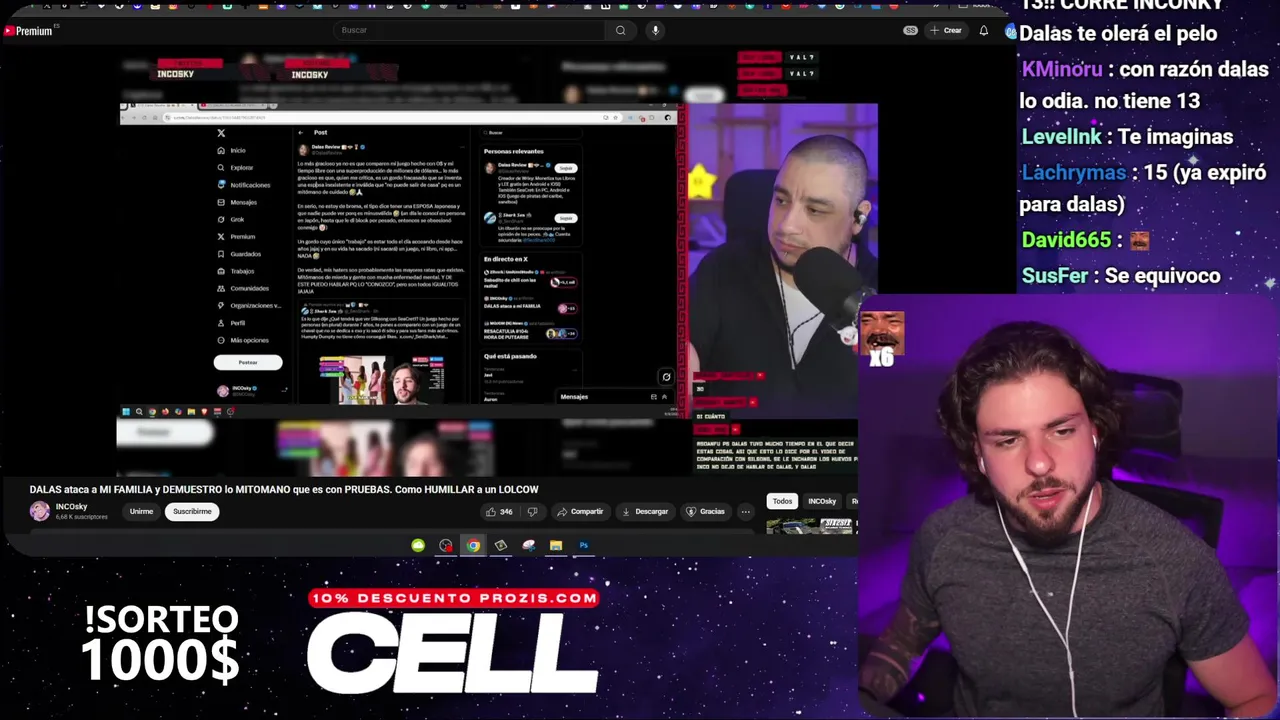
Task: Click 'En directo en X' heading
Action: (506, 259)
